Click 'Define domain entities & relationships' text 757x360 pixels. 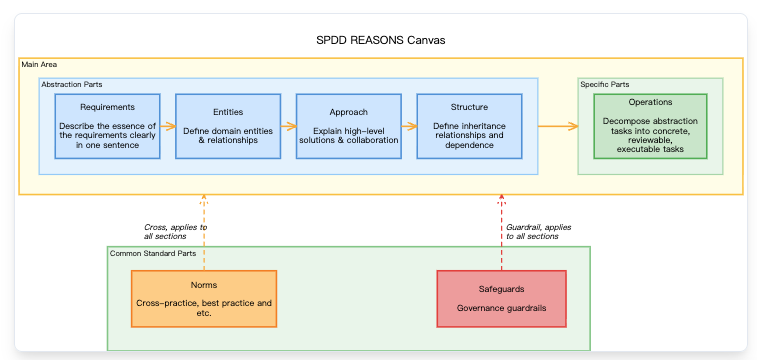click(228, 136)
